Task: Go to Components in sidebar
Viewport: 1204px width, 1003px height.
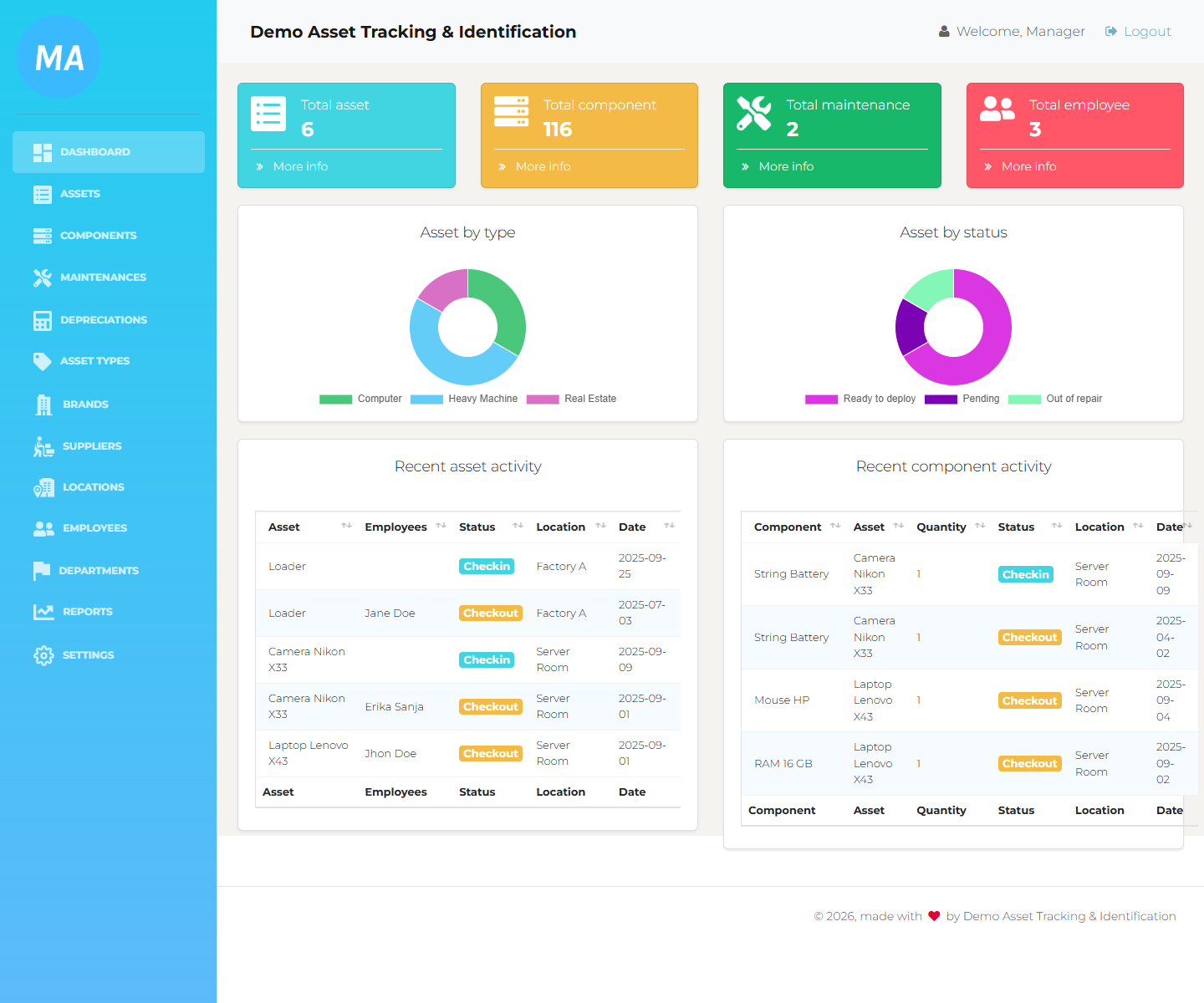Action: (x=109, y=236)
